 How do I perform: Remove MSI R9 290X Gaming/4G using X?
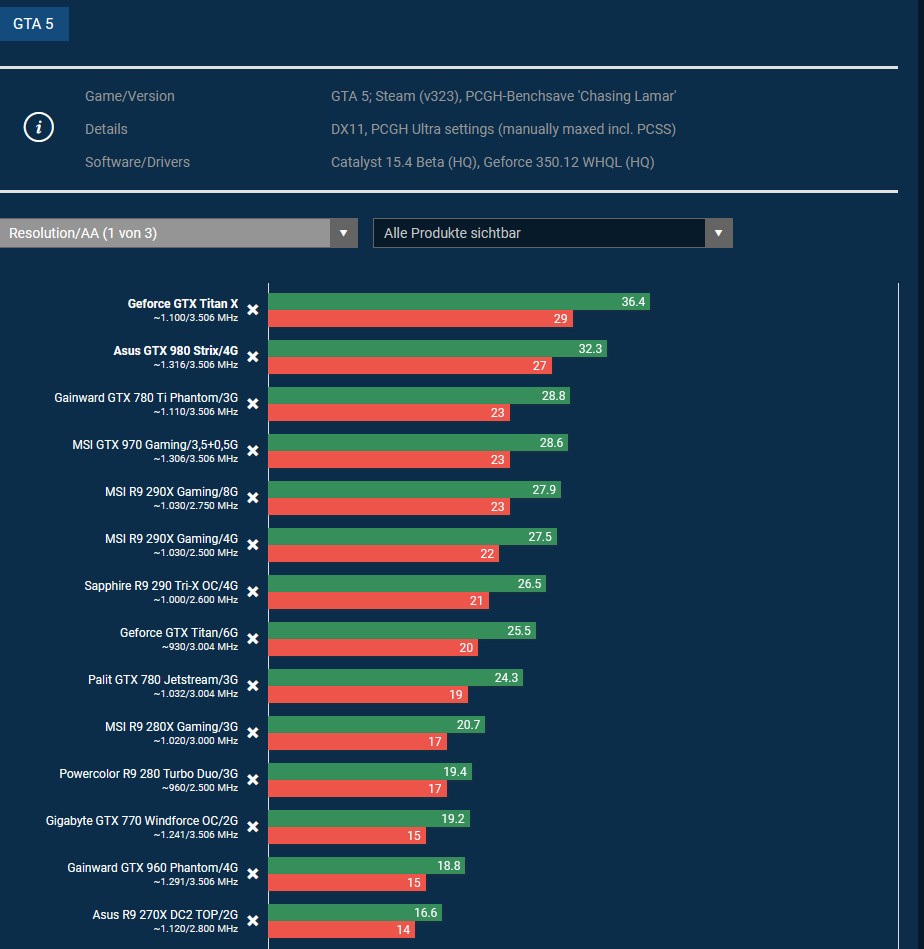pos(253,545)
